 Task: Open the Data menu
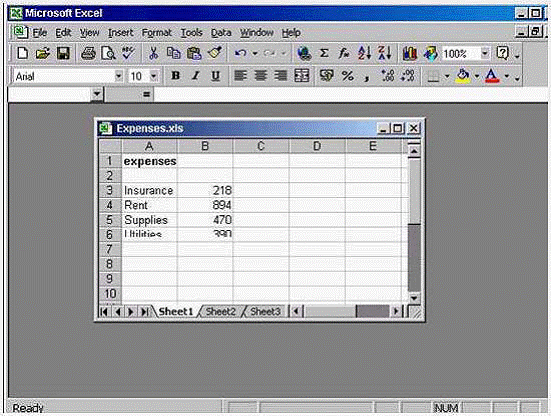[x=221, y=33]
